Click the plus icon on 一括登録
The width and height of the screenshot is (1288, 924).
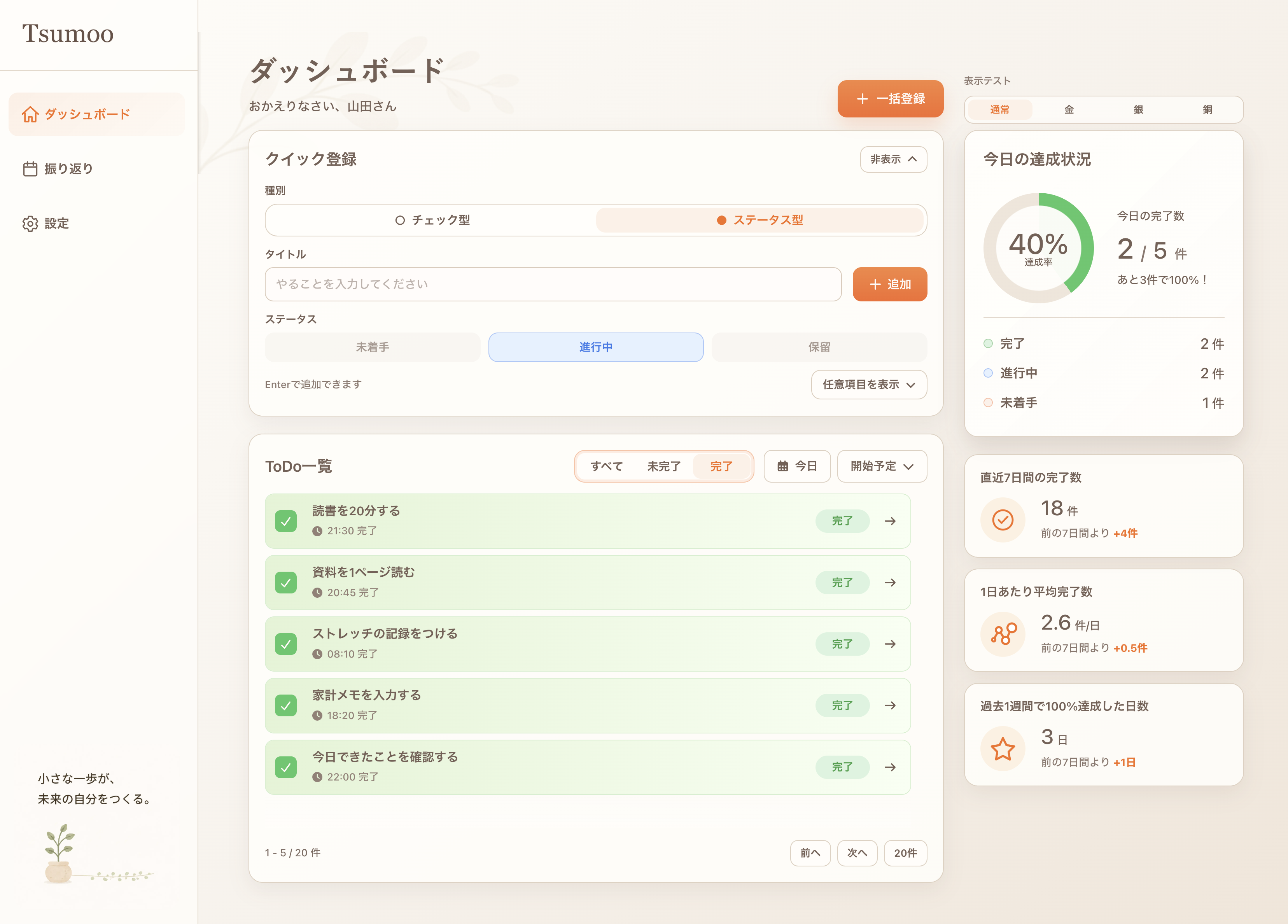click(x=862, y=99)
